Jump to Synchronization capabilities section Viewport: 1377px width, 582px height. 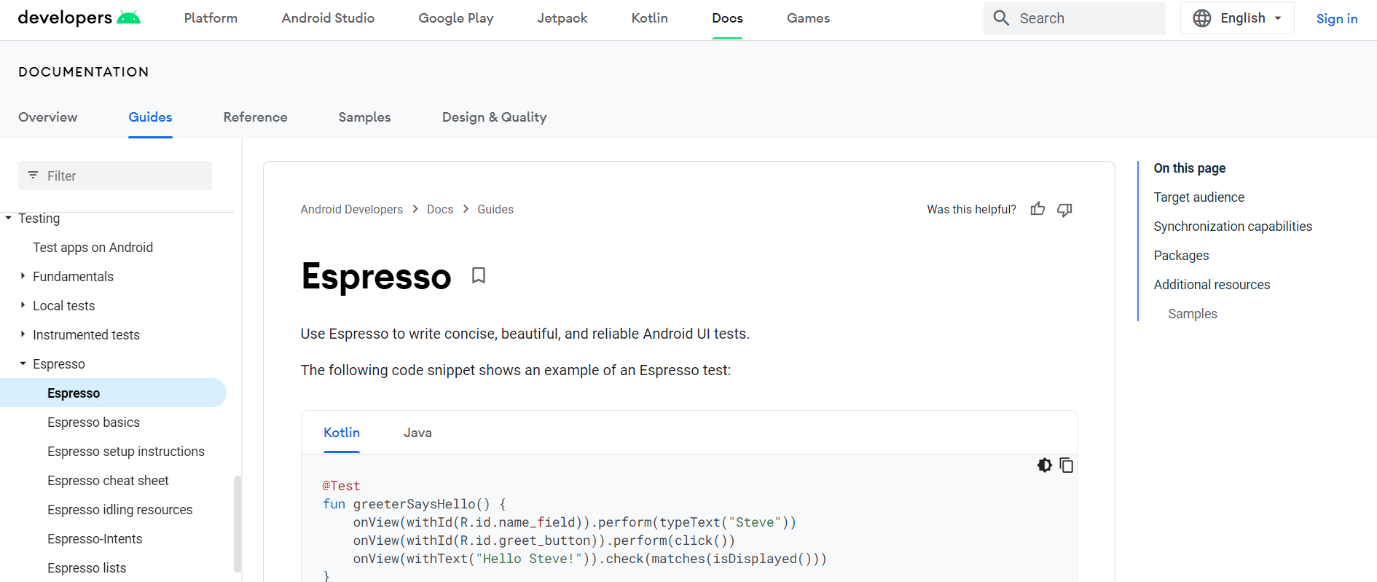[x=1233, y=226]
